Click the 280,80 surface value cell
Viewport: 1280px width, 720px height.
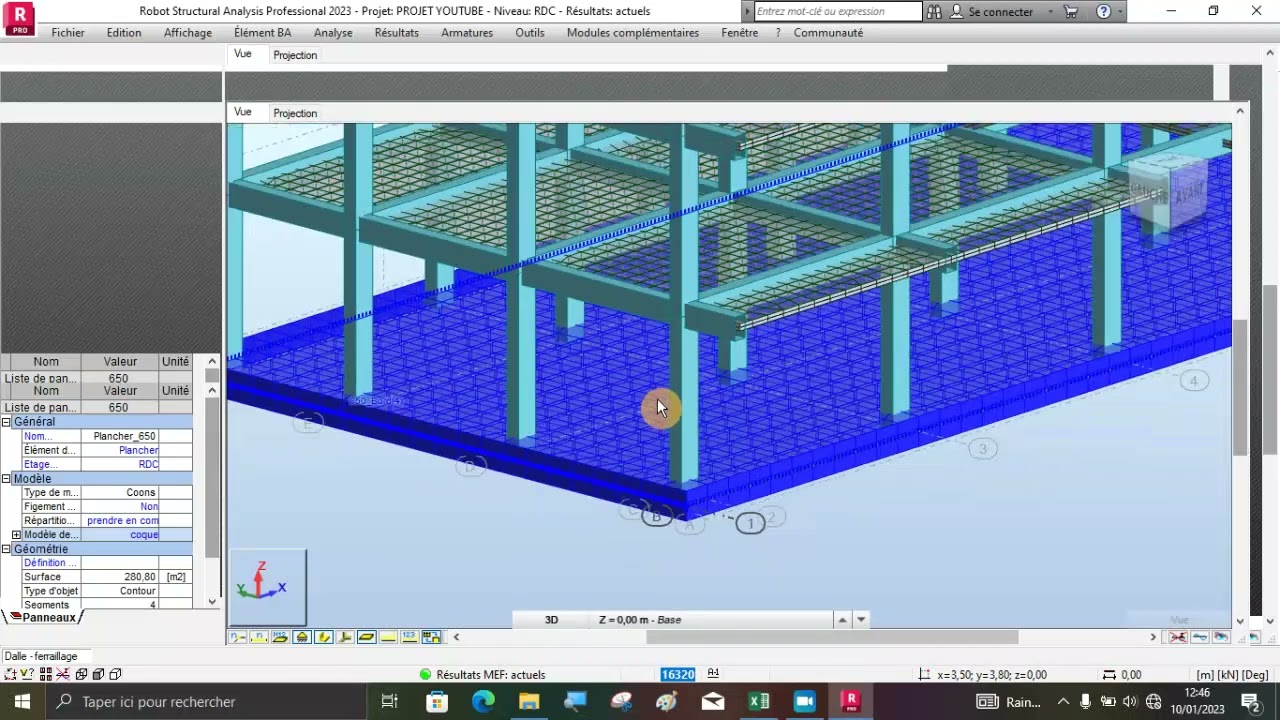tap(121, 577)
